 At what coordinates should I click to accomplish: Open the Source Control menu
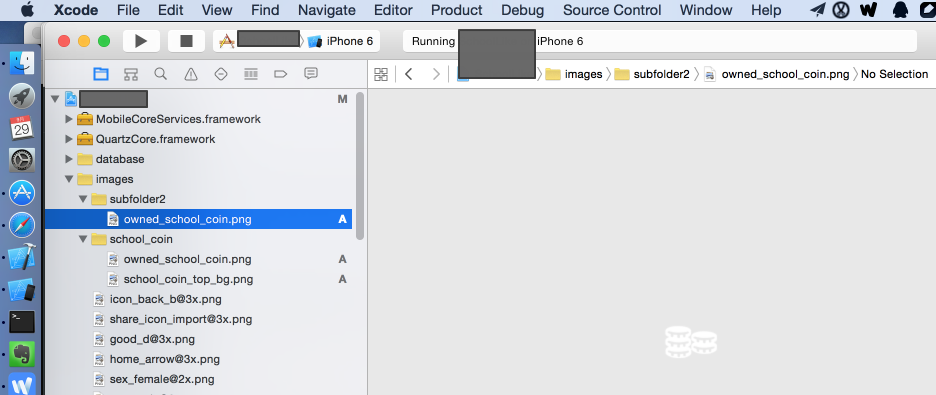point(612,10)
